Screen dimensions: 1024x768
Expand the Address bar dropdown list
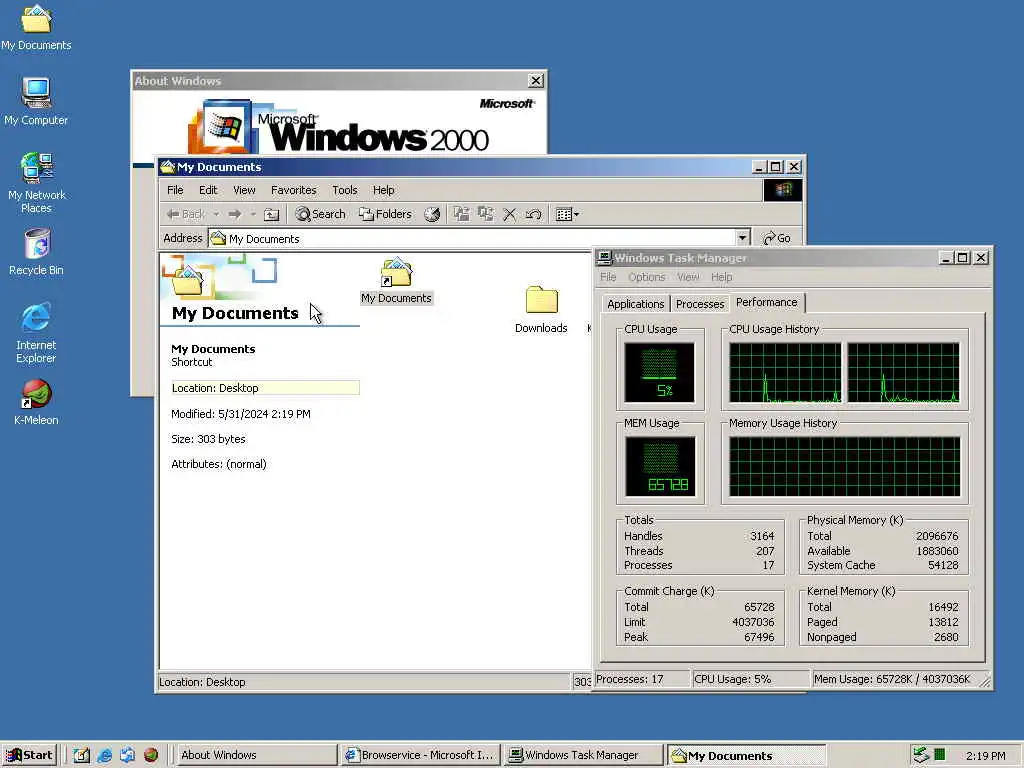point(743,238)
